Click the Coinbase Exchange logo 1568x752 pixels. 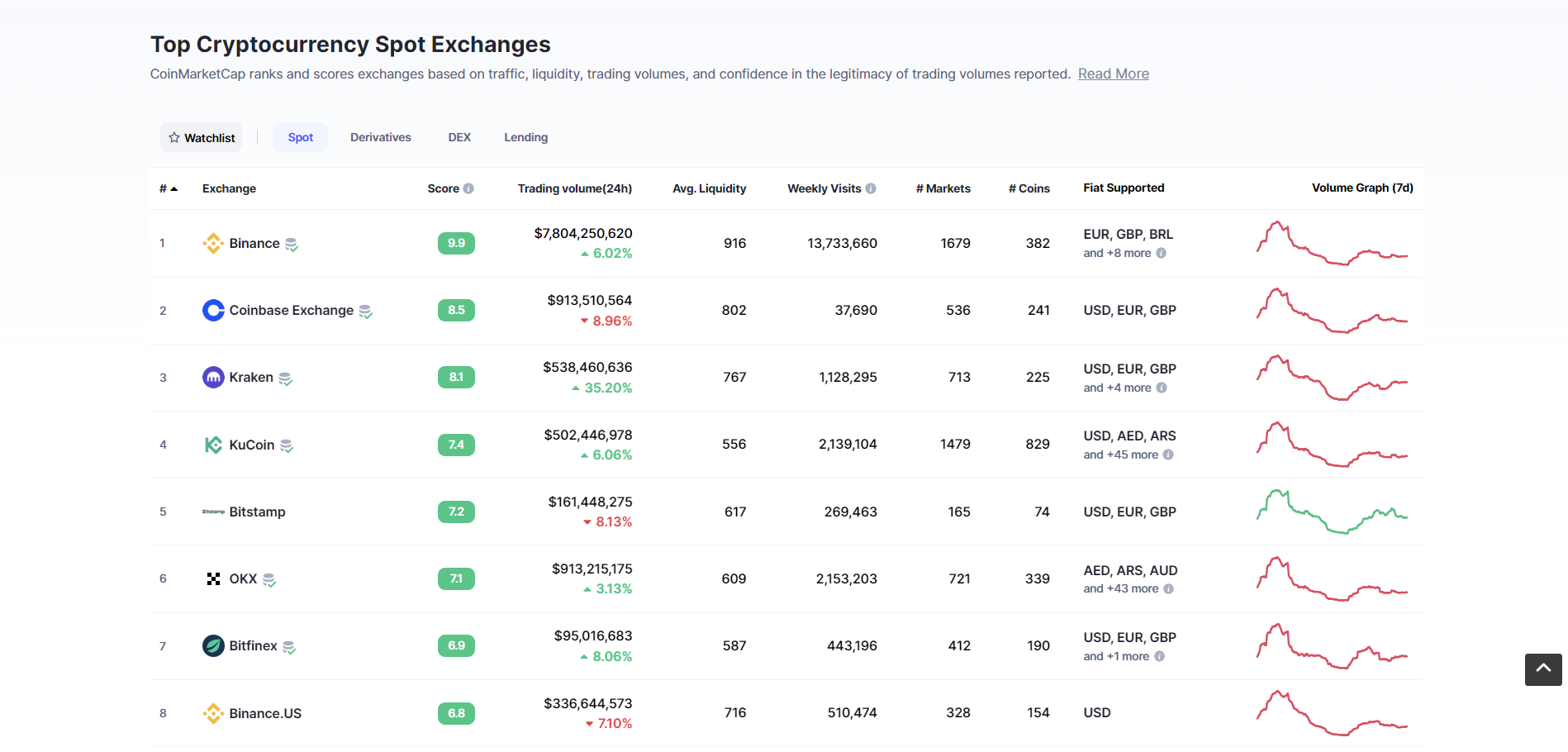click(x=213, y=310)
